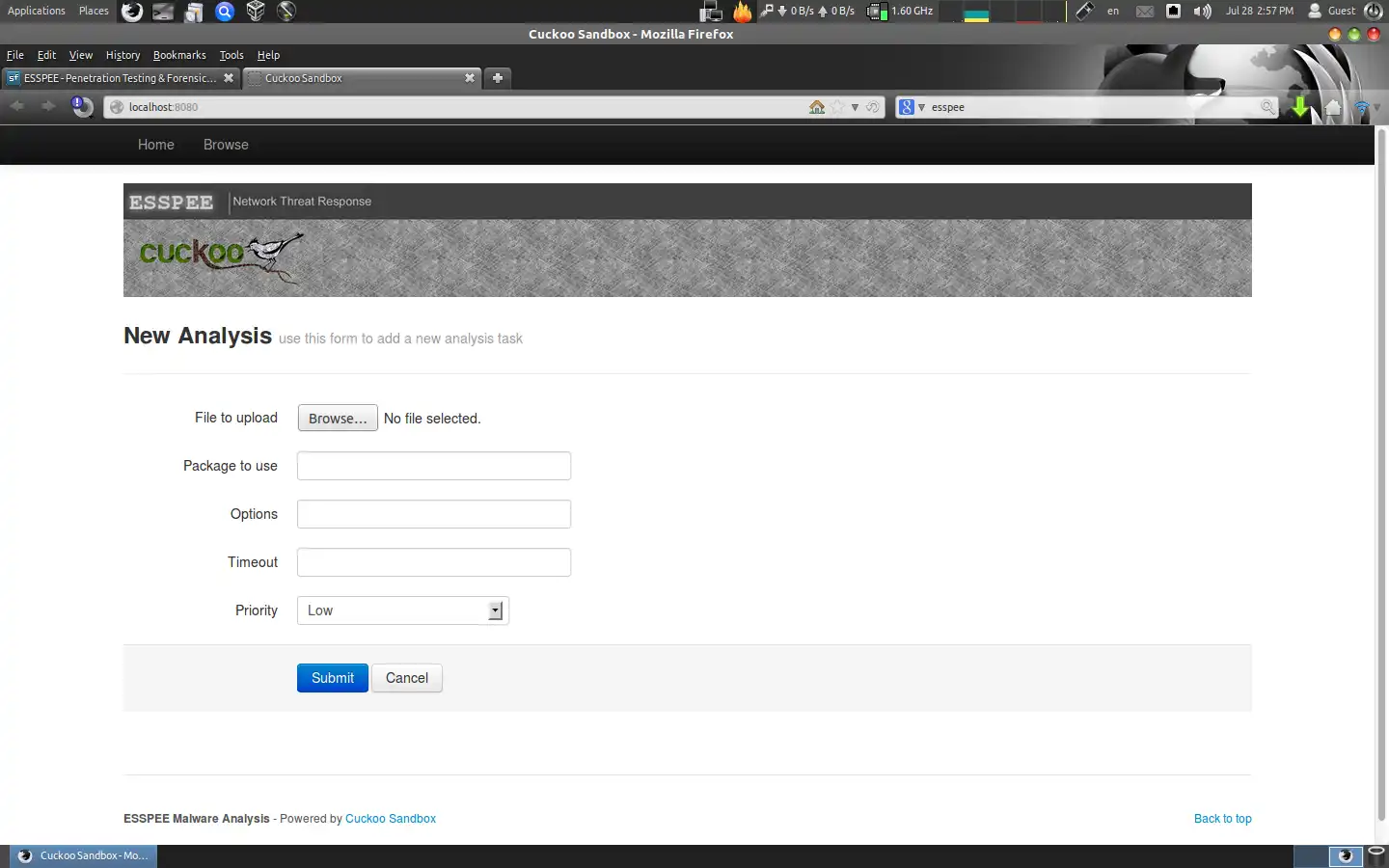Open the History menu
This screenshot has height=868, width=1389.
(x=123, y=55)
